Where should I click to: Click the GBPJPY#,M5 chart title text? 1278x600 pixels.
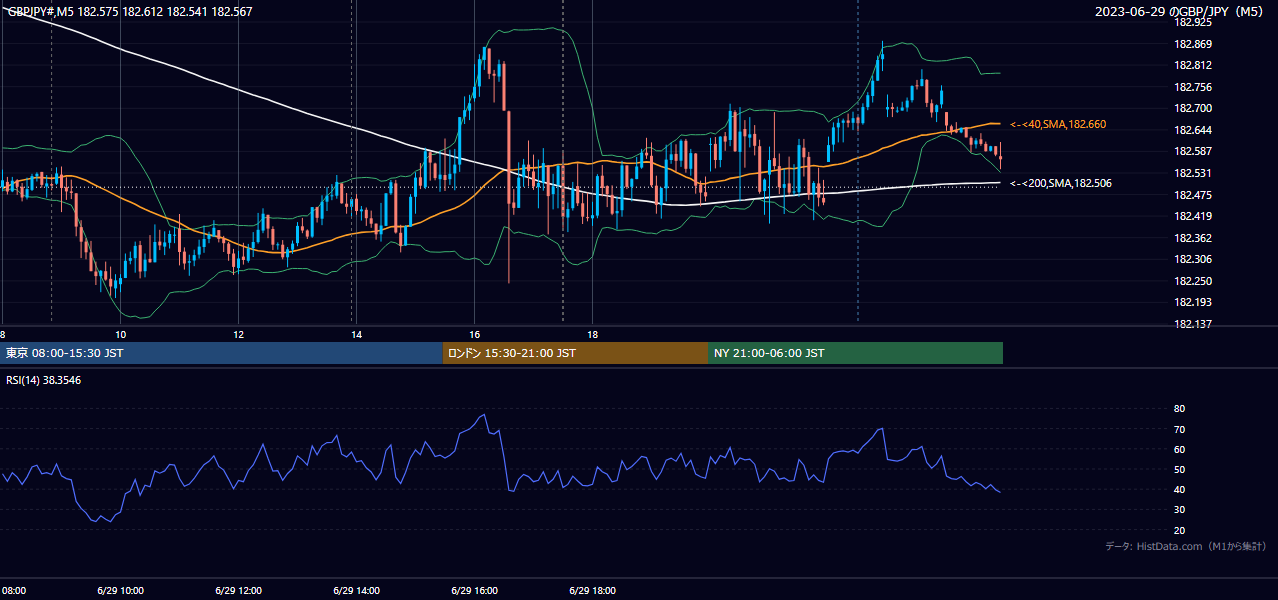pyautogui.click(x=130, y=12)
